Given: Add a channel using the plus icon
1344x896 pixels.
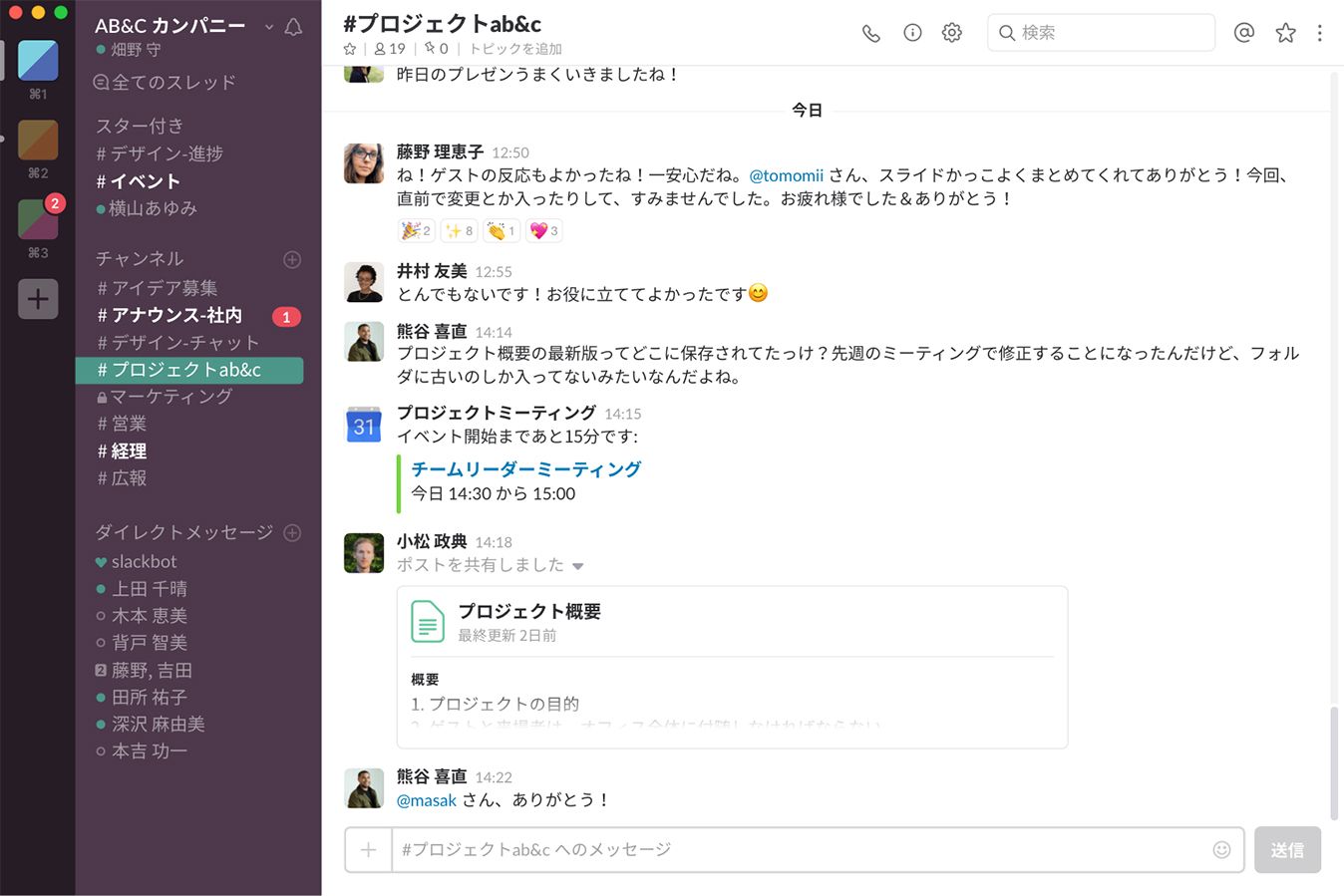Looking at the screenshot, I should pos(292,259).
